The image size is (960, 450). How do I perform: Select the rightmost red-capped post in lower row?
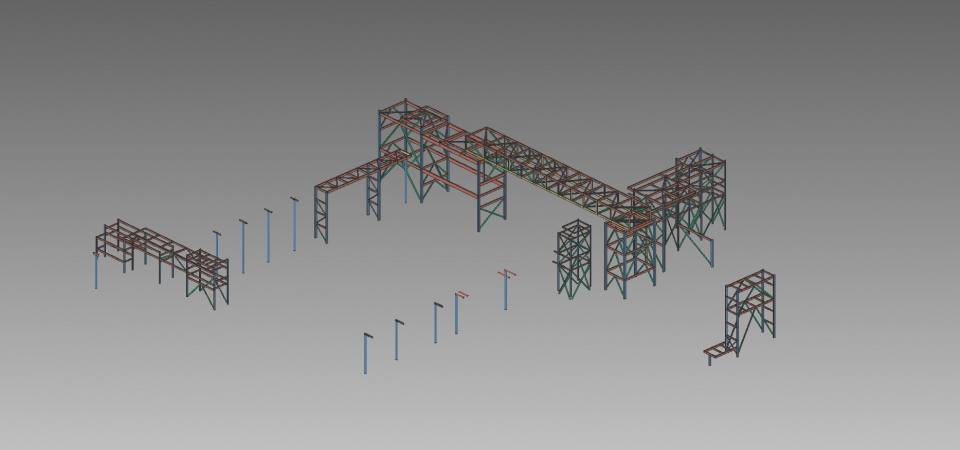(x=506, y=290)
